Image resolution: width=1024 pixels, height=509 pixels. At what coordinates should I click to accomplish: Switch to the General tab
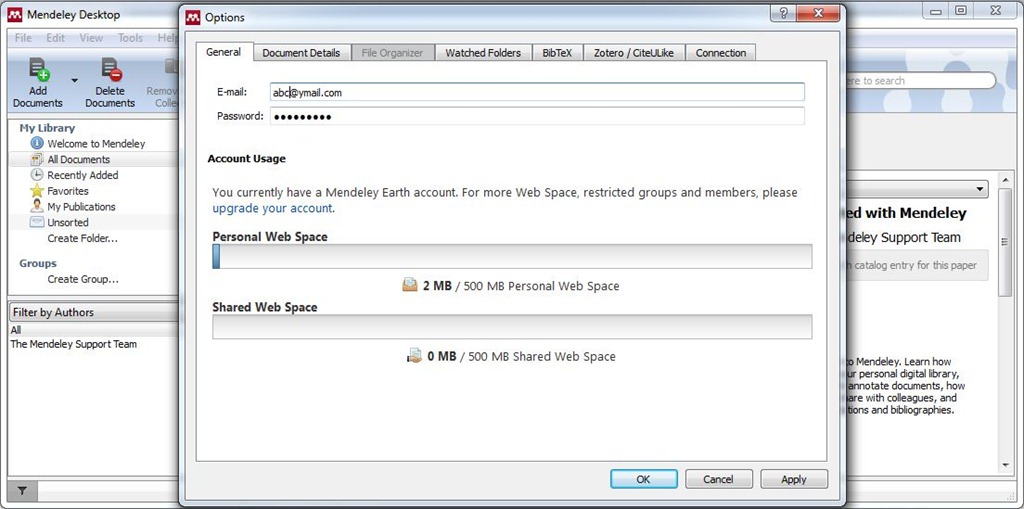click(x=223, y=52)
